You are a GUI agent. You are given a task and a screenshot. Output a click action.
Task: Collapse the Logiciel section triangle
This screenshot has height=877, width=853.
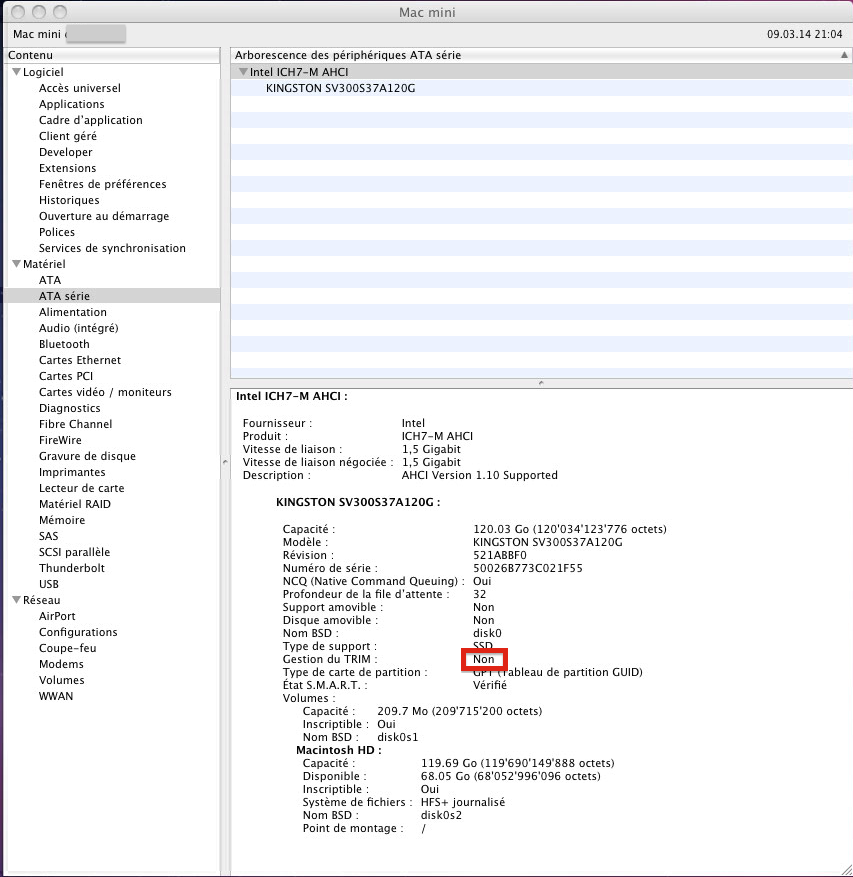(x=16, y=72)
